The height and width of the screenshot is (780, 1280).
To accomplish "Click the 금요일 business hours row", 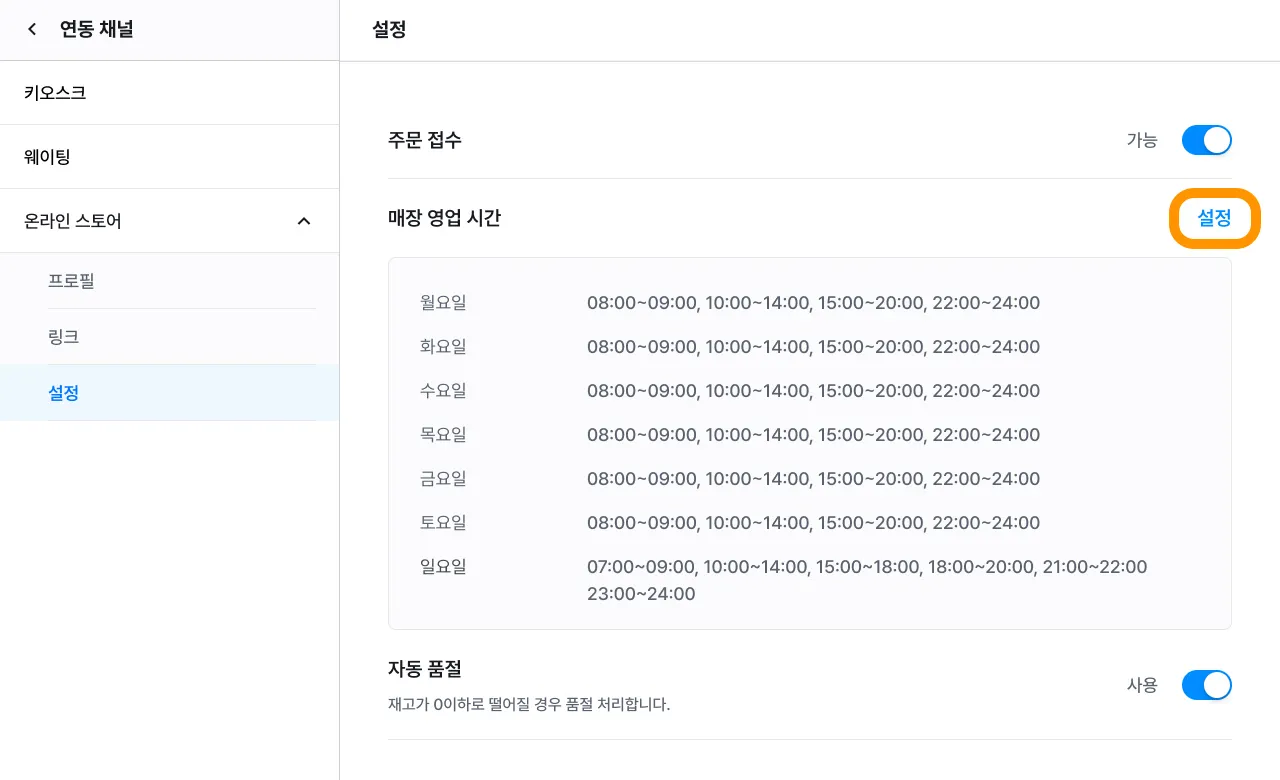I will [x=812, y=479].
